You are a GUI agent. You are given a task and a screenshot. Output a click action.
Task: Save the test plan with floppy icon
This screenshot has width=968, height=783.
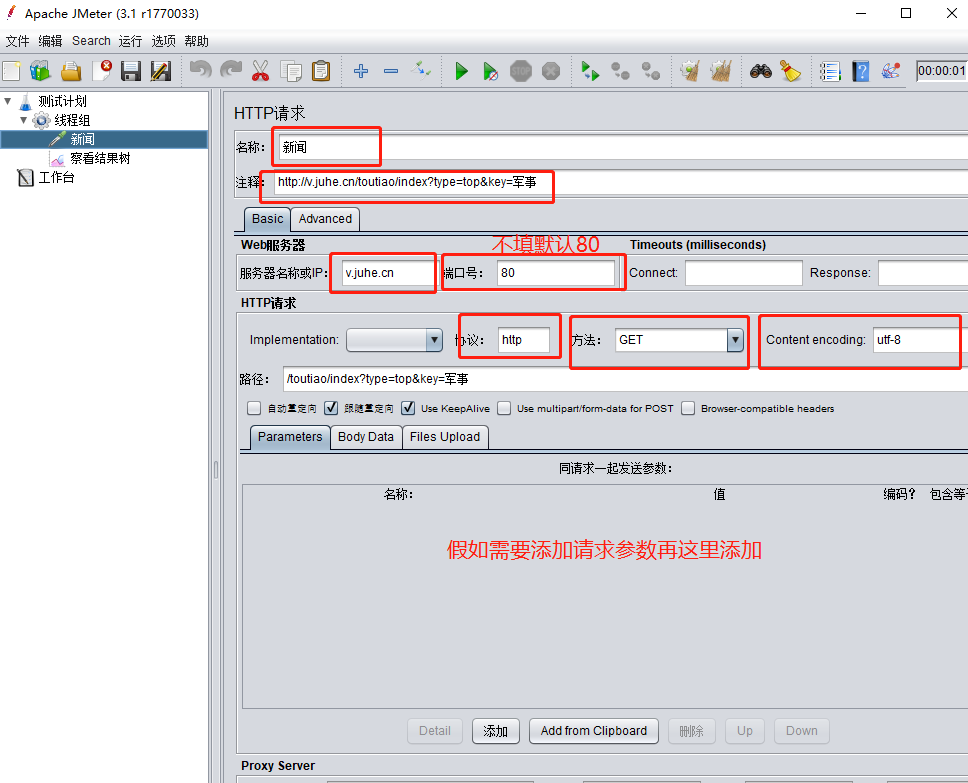(131, 71)
